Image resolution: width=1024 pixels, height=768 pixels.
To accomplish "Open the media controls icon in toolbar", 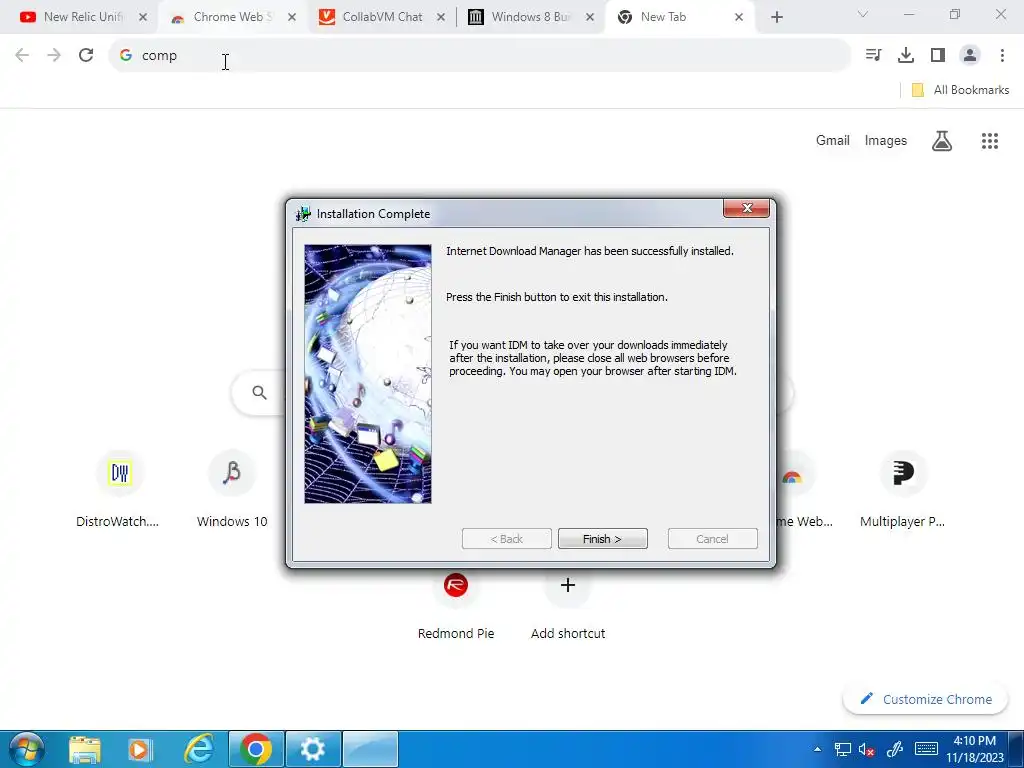I will (873, 56).
